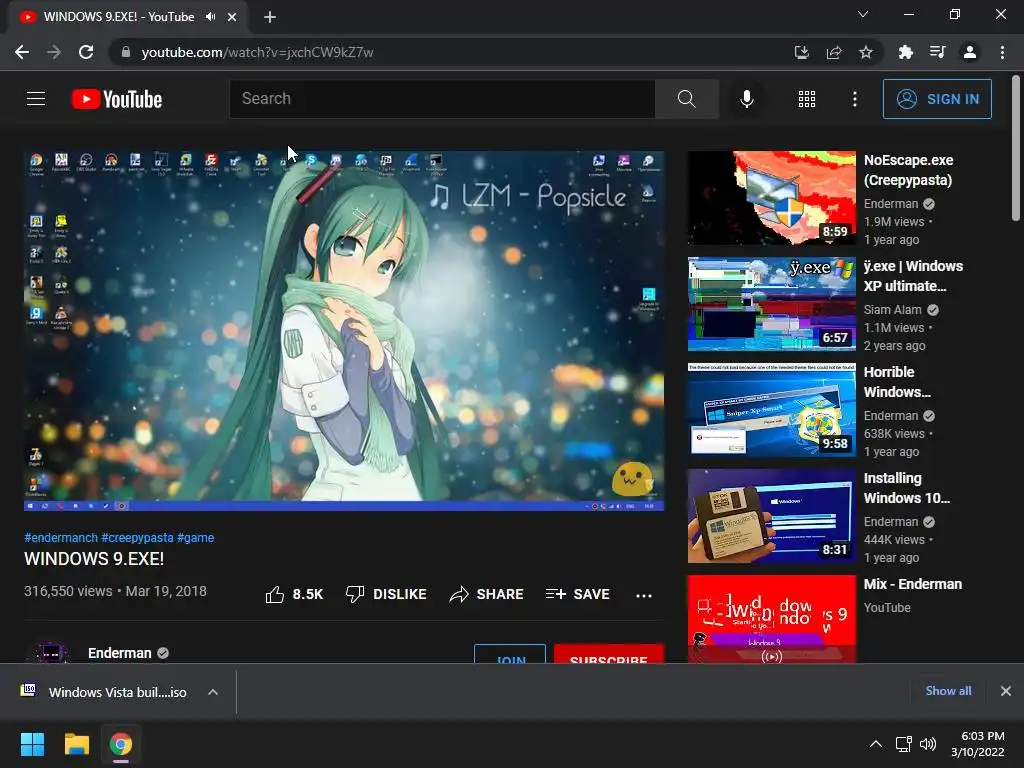Reload the YouTube page
Image resolution: width=1024 pixels, height=768 pixels.
(x=86, y=52)
